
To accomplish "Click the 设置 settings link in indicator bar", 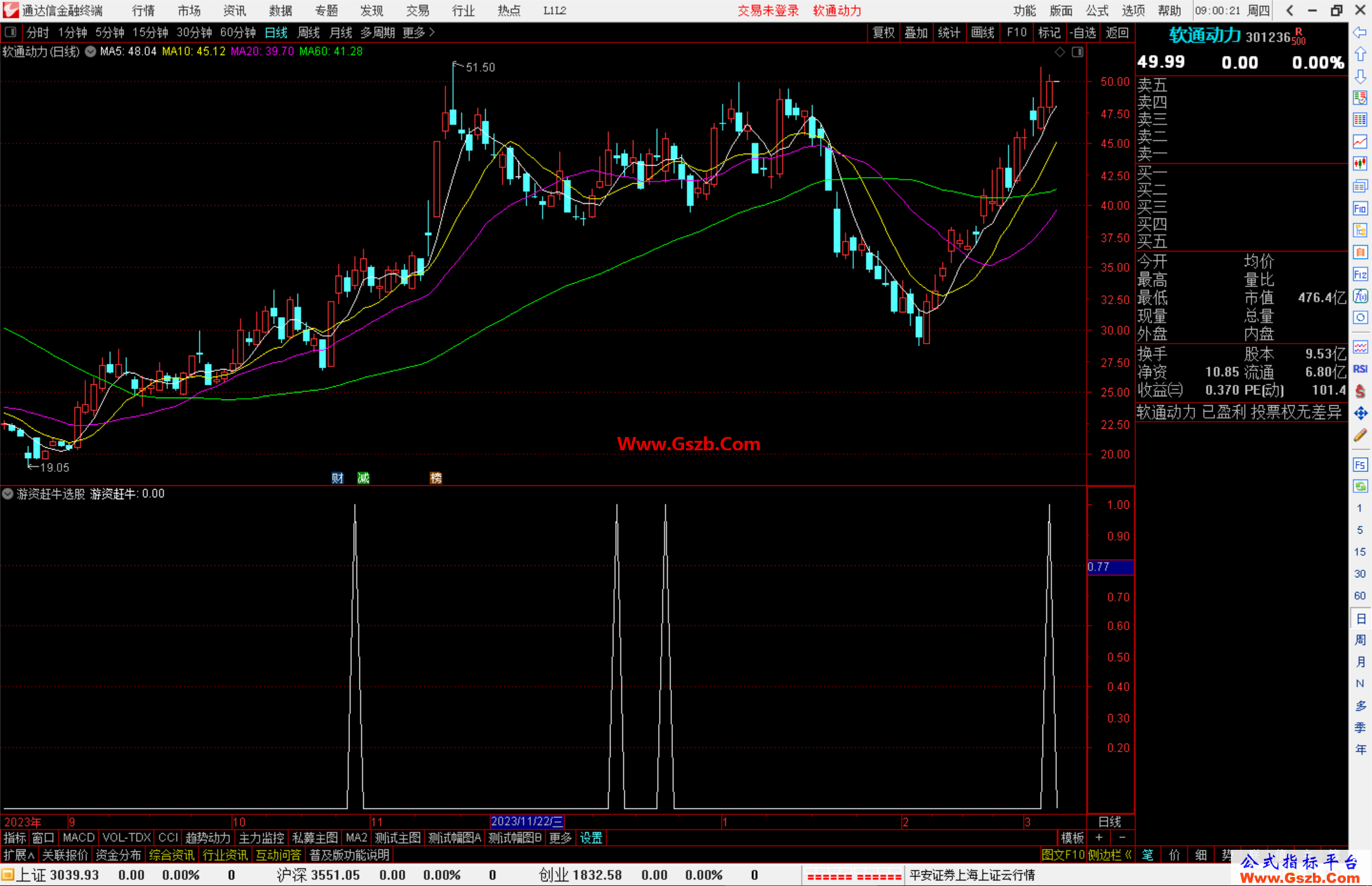I will pos(591,838).
